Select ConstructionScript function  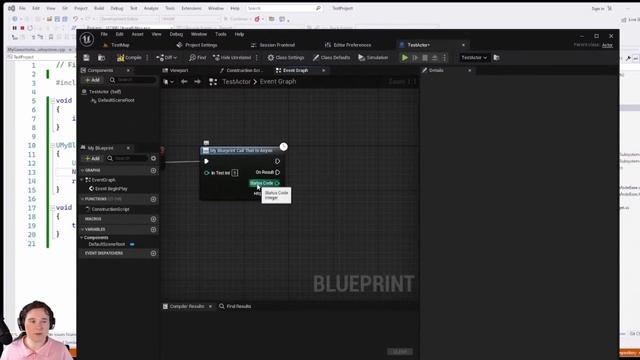tap(107, 209)
